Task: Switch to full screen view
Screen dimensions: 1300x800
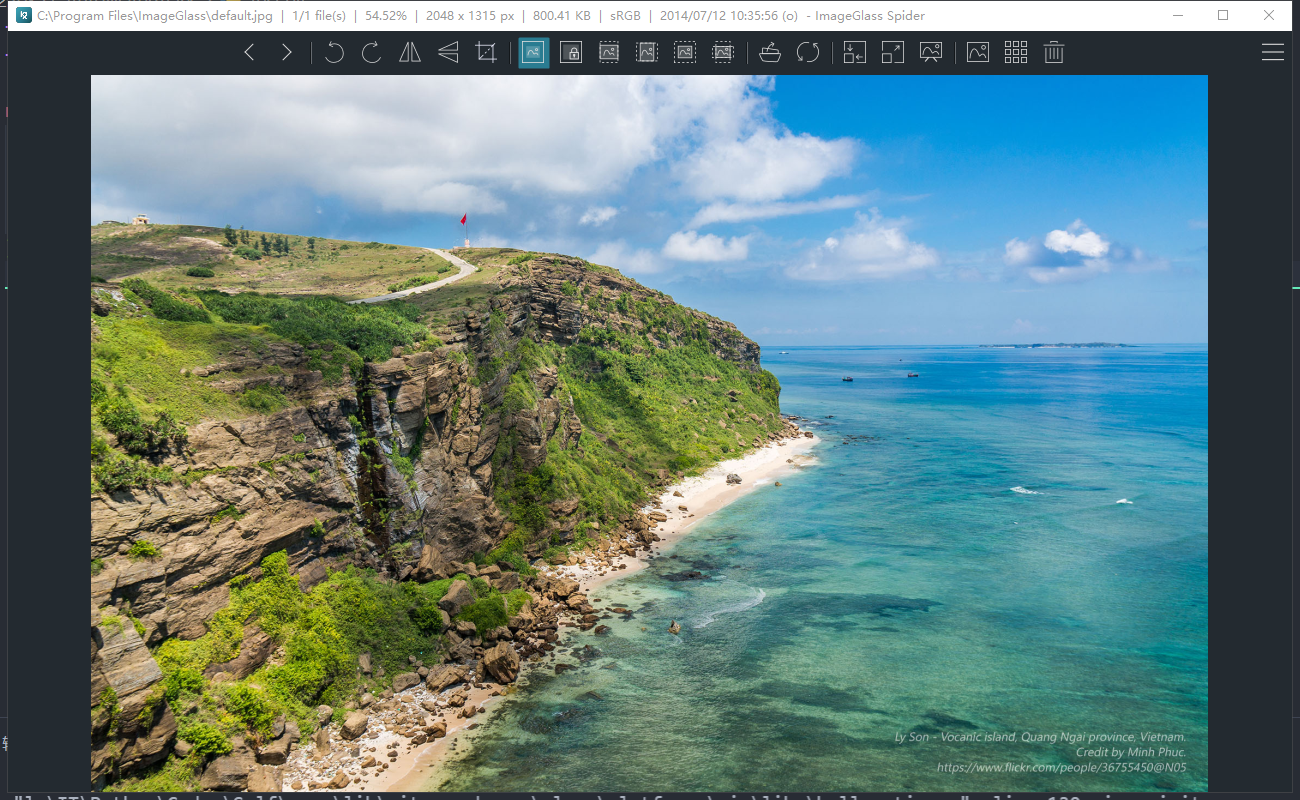Action: (x=893, y=53)
